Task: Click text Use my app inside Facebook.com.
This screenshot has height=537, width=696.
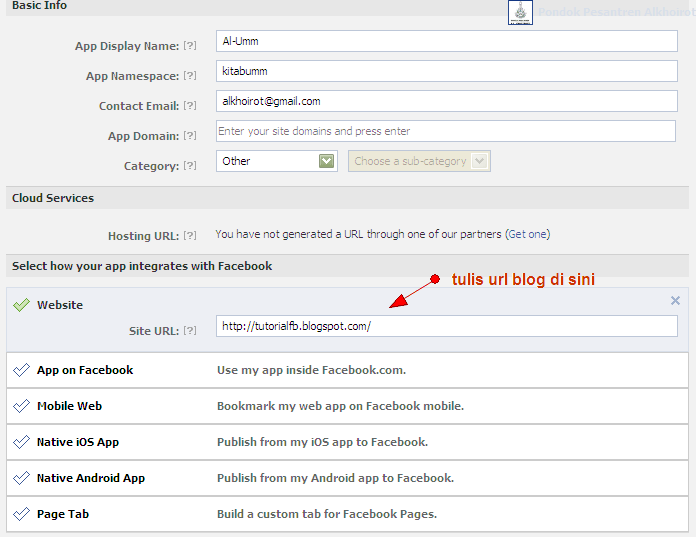Action: pyautogui.click(x=311, y=370)
